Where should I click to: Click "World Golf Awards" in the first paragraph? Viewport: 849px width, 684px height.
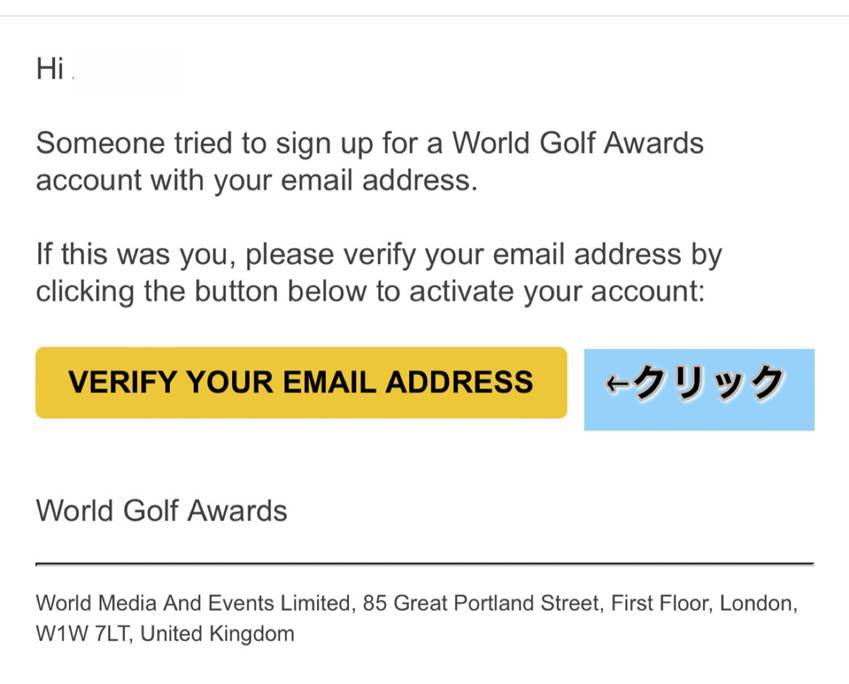tap(578, 143)
